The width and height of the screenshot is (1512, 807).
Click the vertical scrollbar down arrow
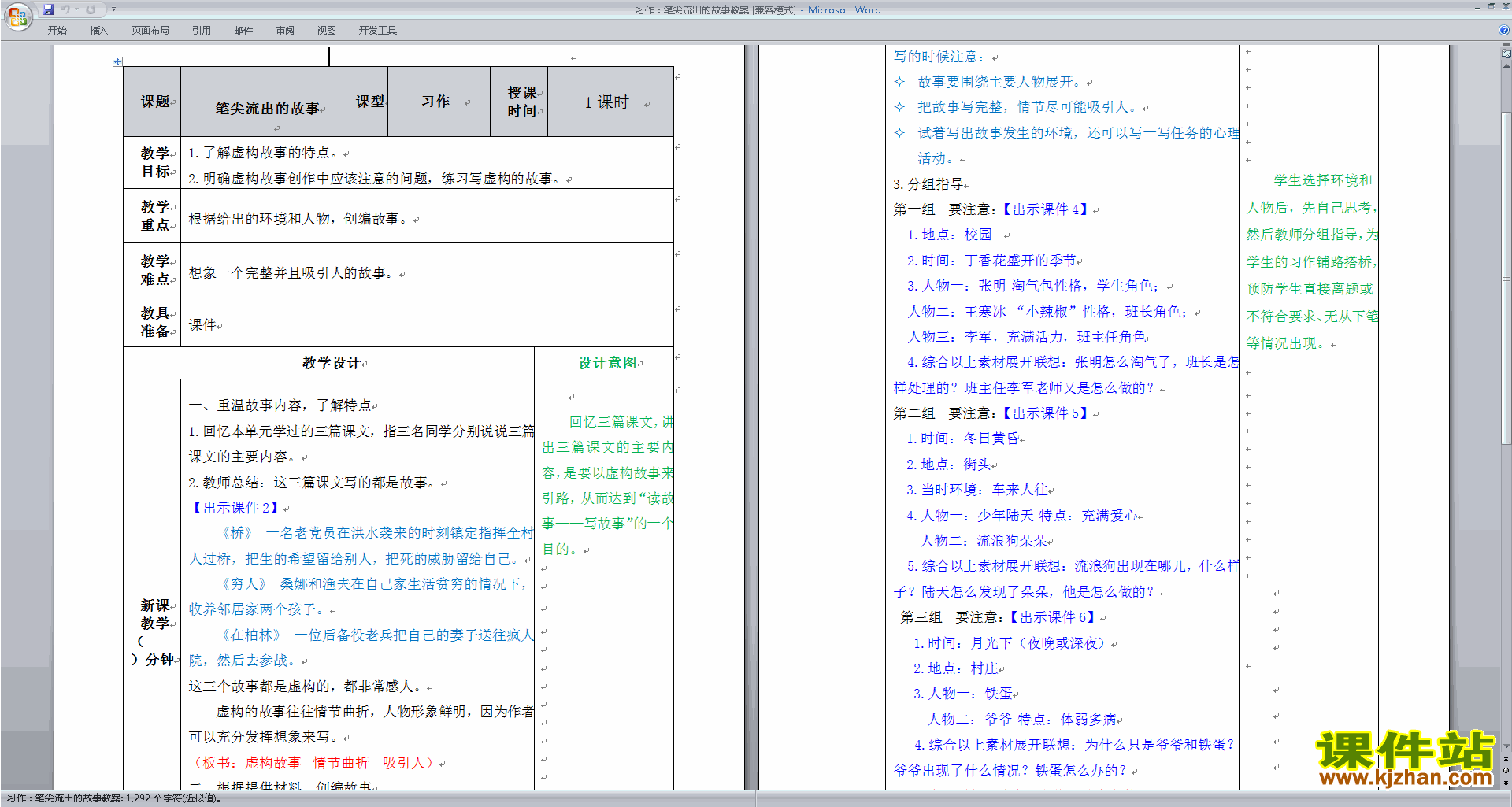pyautogui.click(x=1506, y=746)
